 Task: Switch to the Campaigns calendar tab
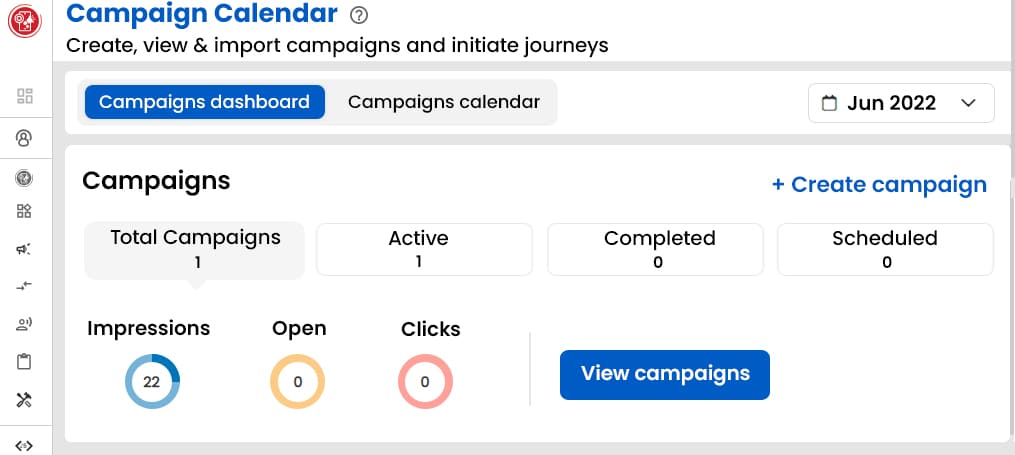[444, 102]
